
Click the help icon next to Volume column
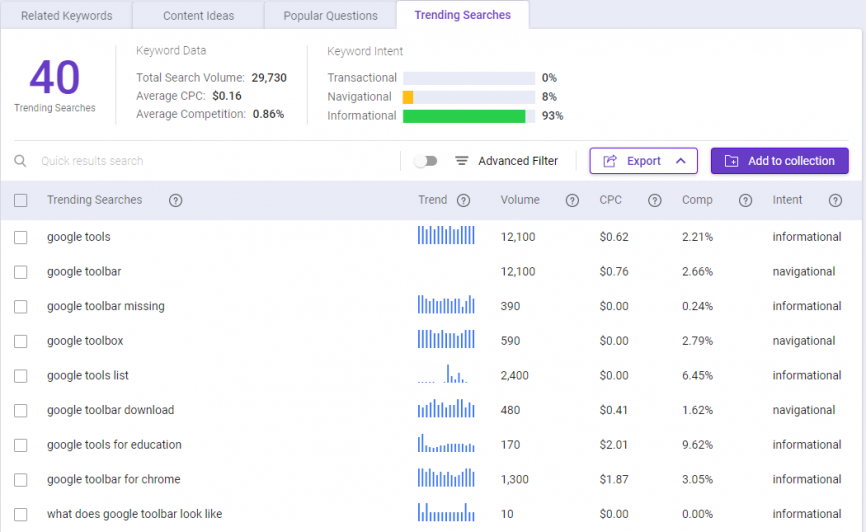click(x=572, y=201)
